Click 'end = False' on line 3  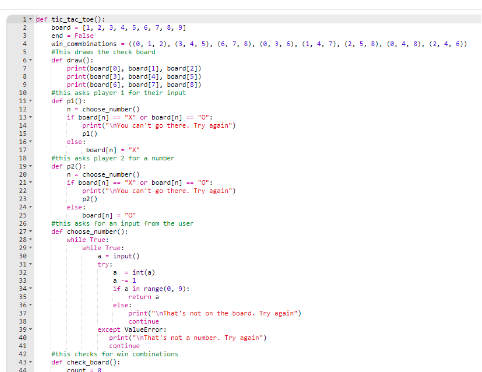pyautogui.click(x=72, y=36)
